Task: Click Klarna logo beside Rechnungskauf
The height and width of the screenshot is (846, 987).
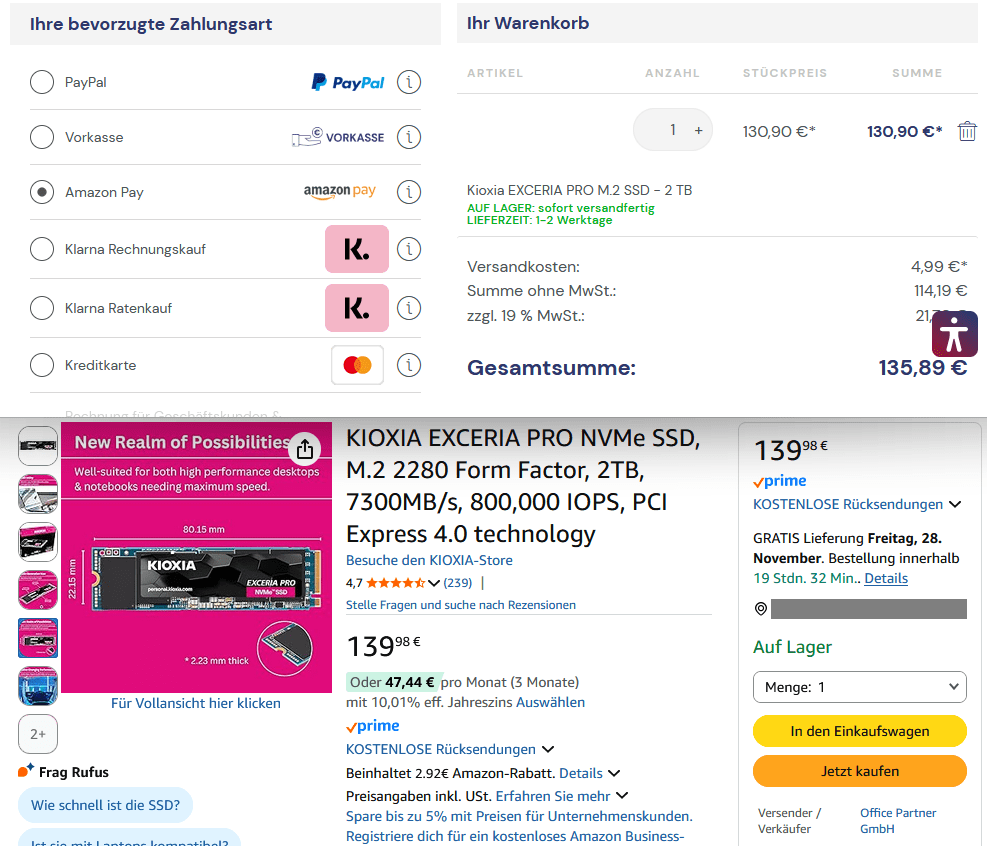Action: pyautogui.click(x=357, y=249)
